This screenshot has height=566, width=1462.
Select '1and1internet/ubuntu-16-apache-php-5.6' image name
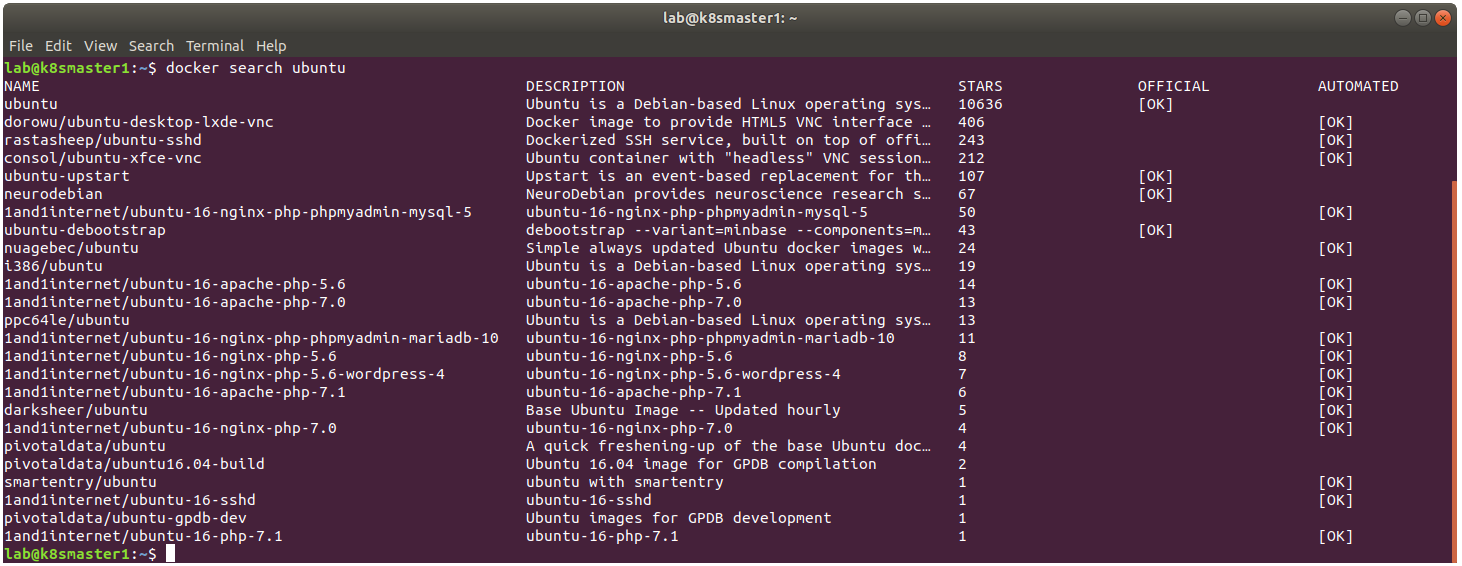[175, 284]
